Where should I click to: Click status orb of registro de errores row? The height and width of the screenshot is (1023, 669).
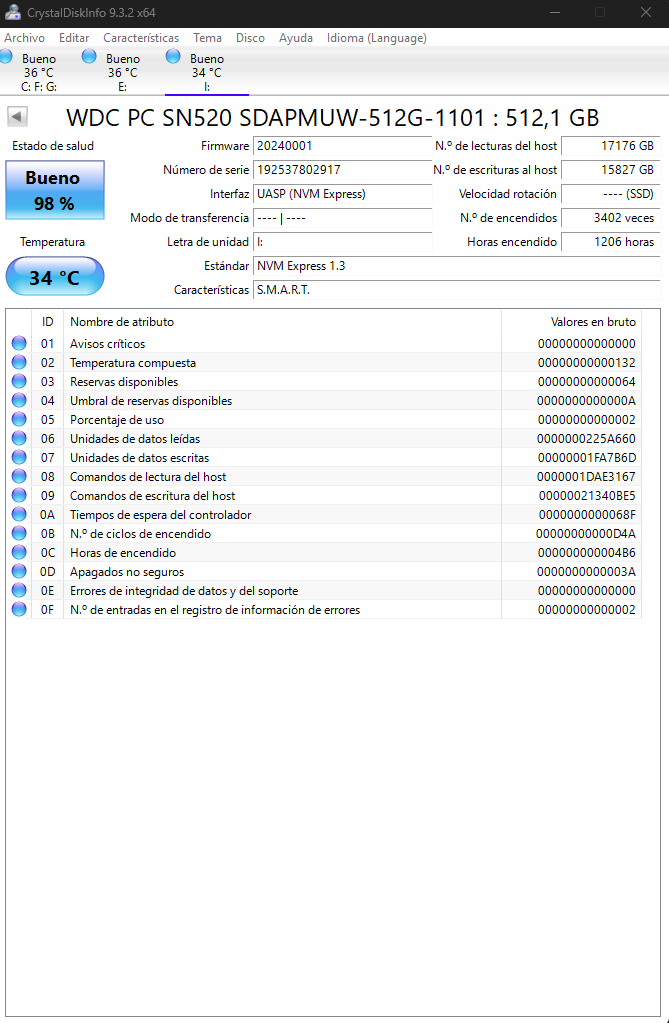(x=19, y=609)
